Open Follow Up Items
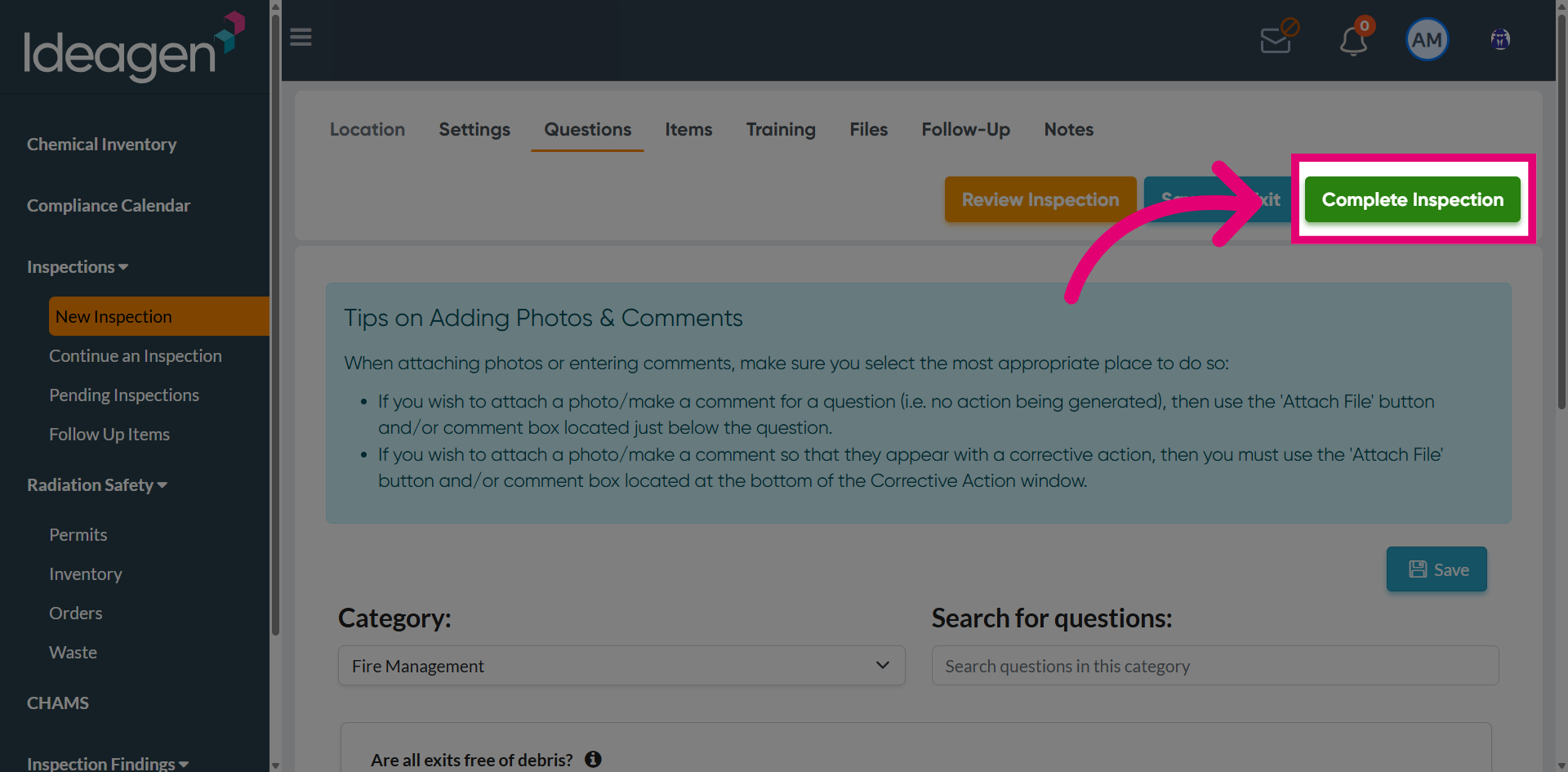The image size is (1568, 772). [109, 435]
